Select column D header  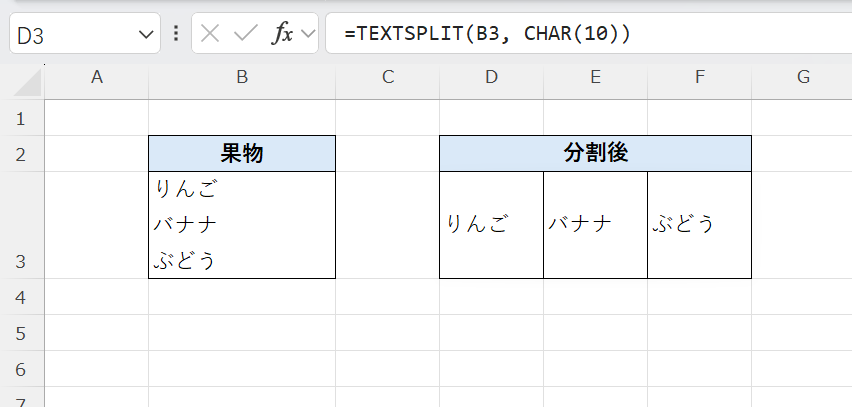[x=491, y=78]
